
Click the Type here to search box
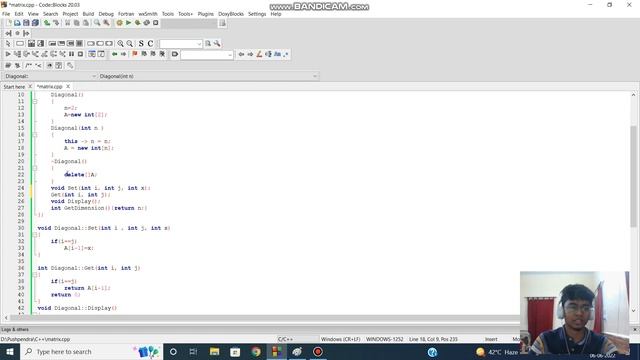91,351
